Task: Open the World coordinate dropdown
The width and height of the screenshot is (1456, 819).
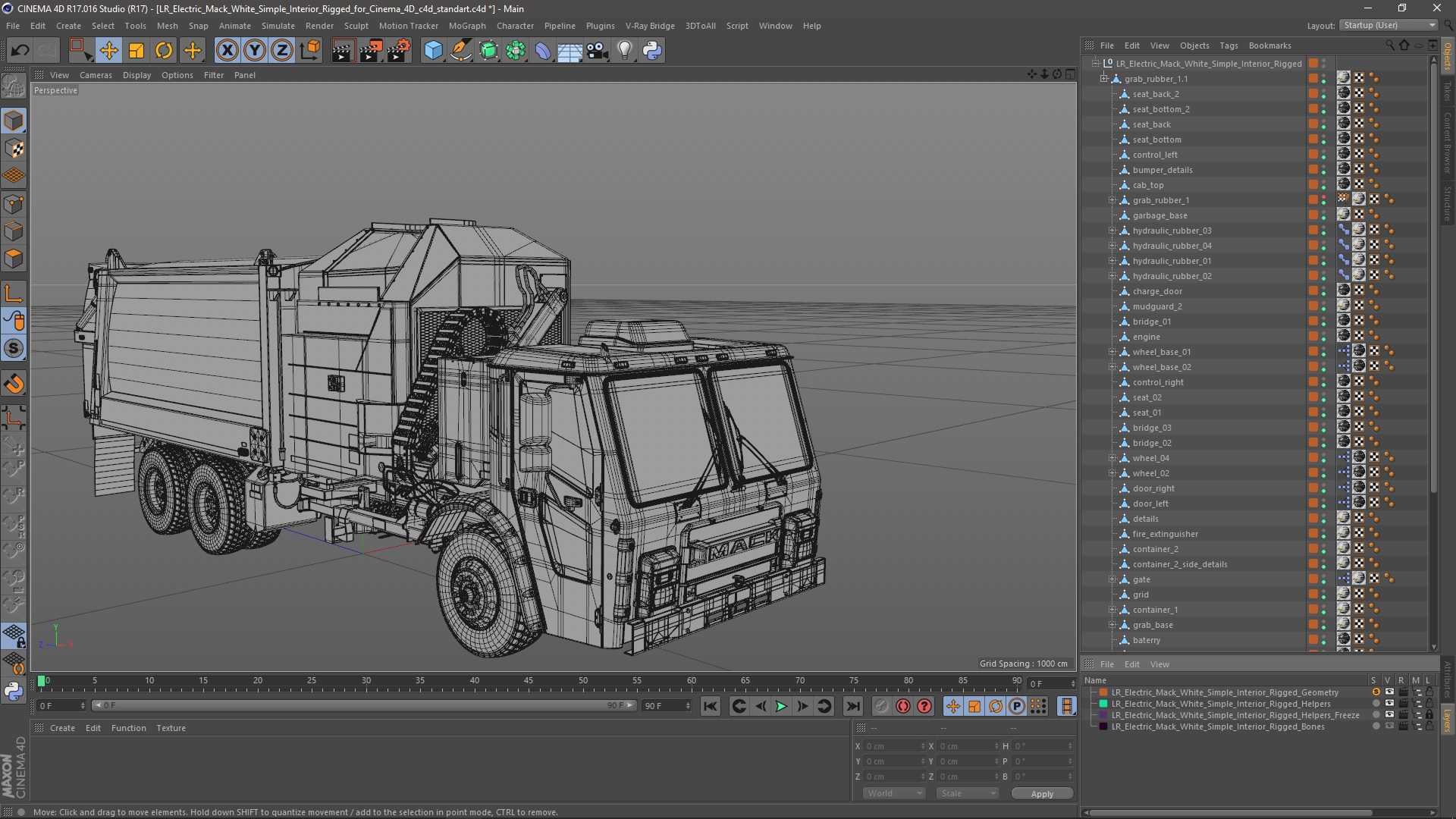Action: point(894,793)
